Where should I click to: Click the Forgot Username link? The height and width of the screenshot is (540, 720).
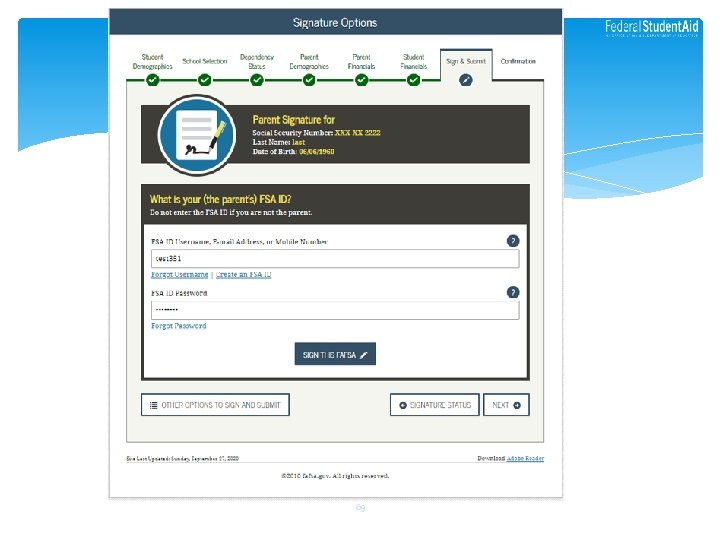point(180,275)
